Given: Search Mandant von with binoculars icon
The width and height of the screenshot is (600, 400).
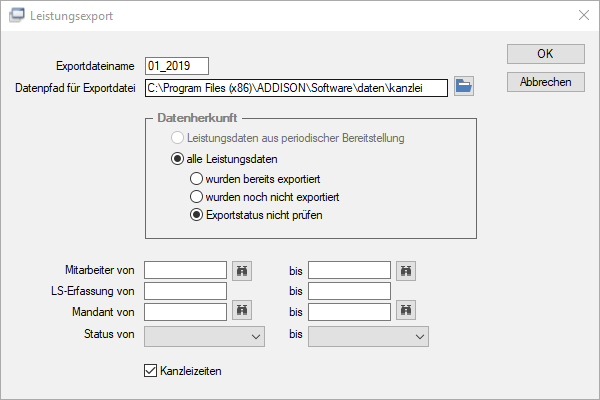Looking at the screenshot, I should [x=242, y=310].
